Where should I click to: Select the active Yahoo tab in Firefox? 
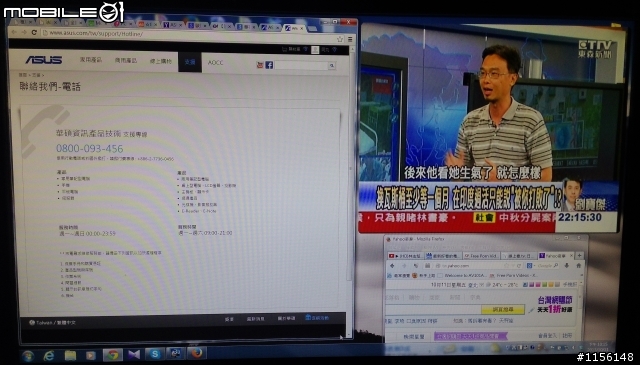point(556,256)
